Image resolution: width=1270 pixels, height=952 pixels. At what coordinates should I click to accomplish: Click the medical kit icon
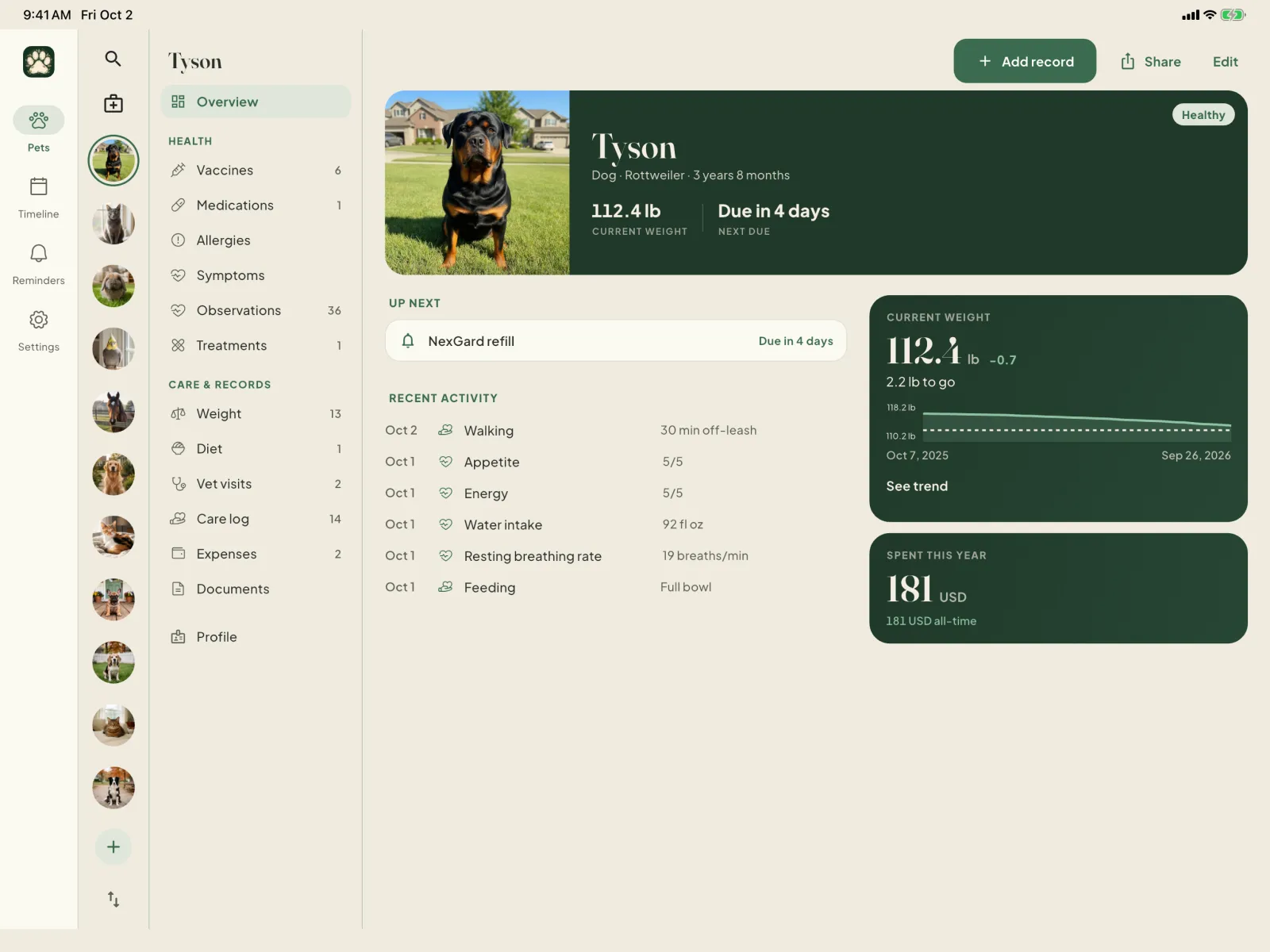[x=114, y=103]
